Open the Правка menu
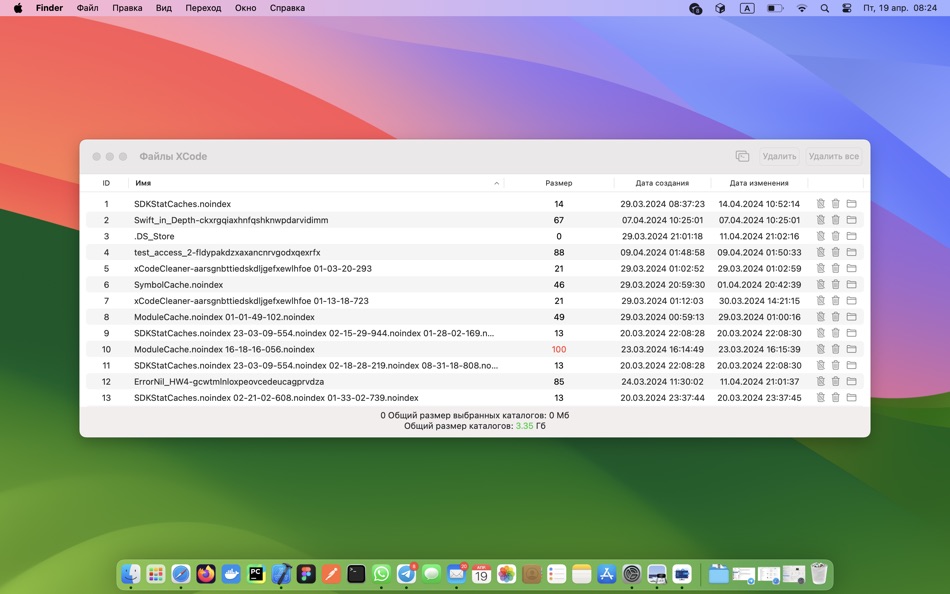This screenshot has width=950, height=594. tap(127, 8)
